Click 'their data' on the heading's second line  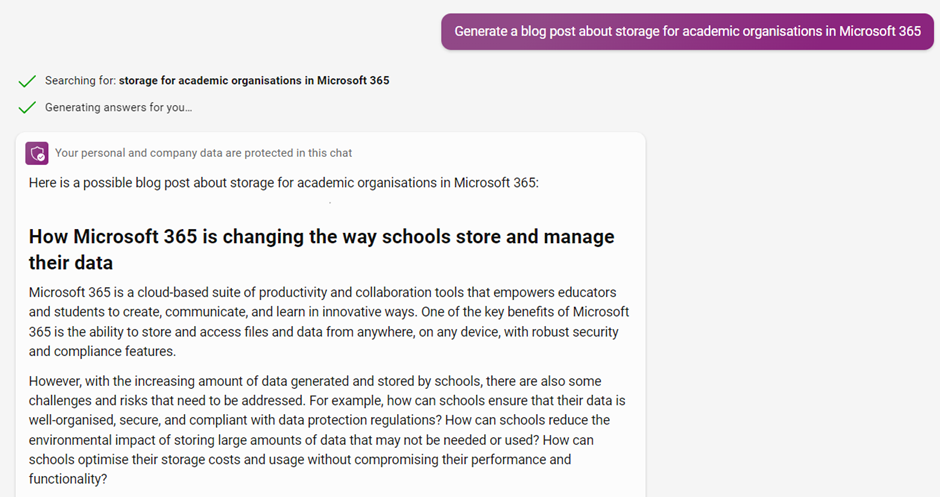(71, 263)
